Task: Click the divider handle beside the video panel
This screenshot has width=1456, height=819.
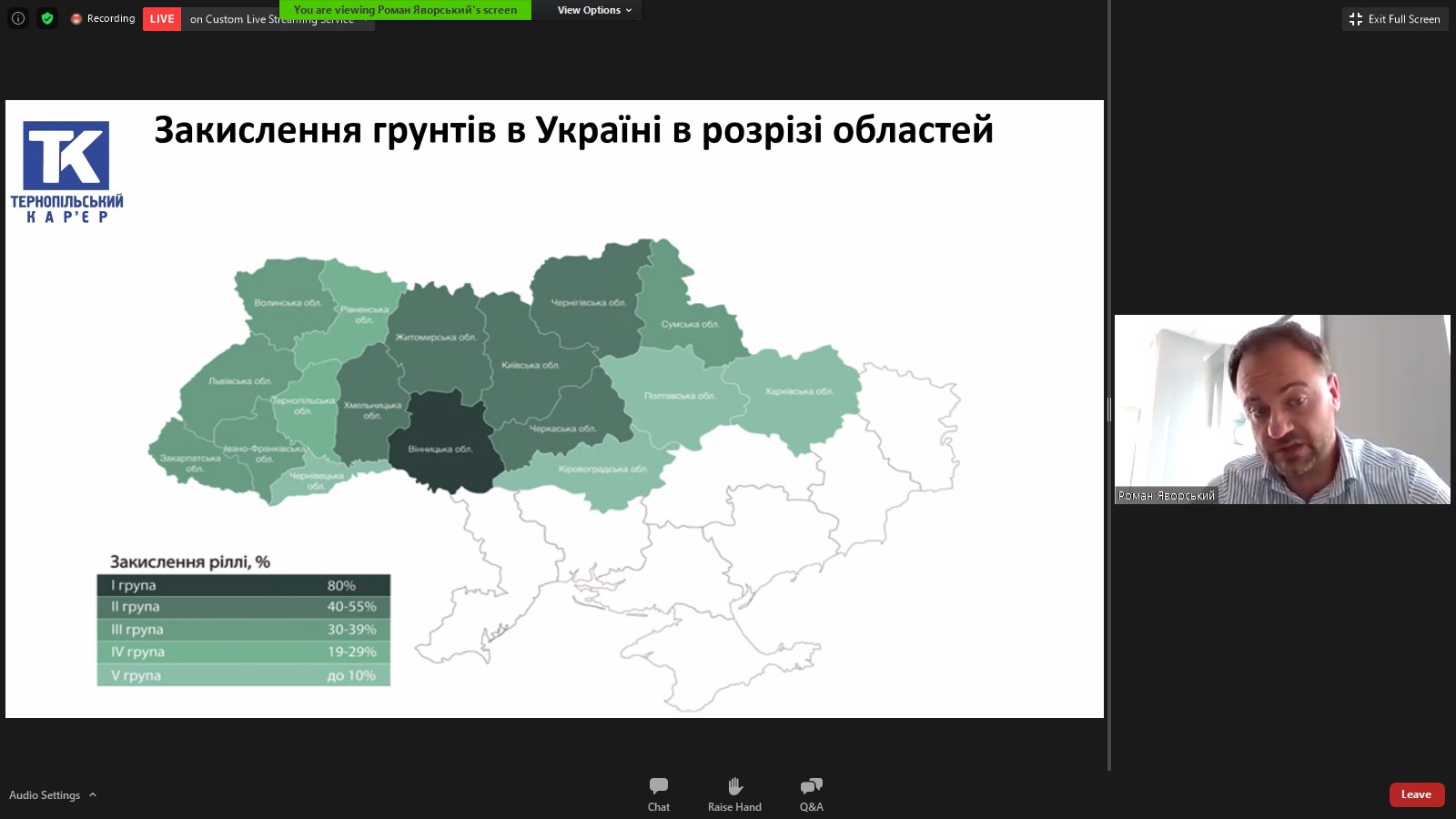Action: (x=1109, y=409)
